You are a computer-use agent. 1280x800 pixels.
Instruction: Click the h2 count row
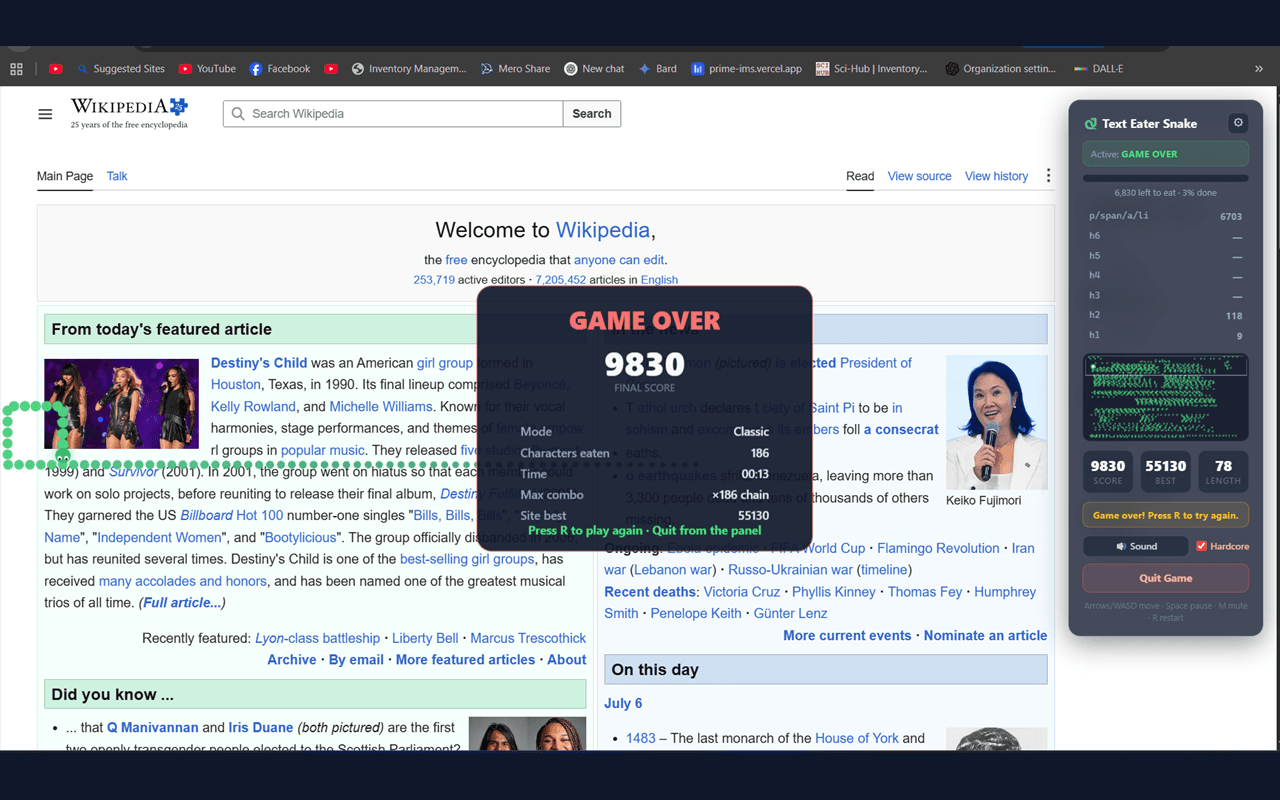[1165, 315]
